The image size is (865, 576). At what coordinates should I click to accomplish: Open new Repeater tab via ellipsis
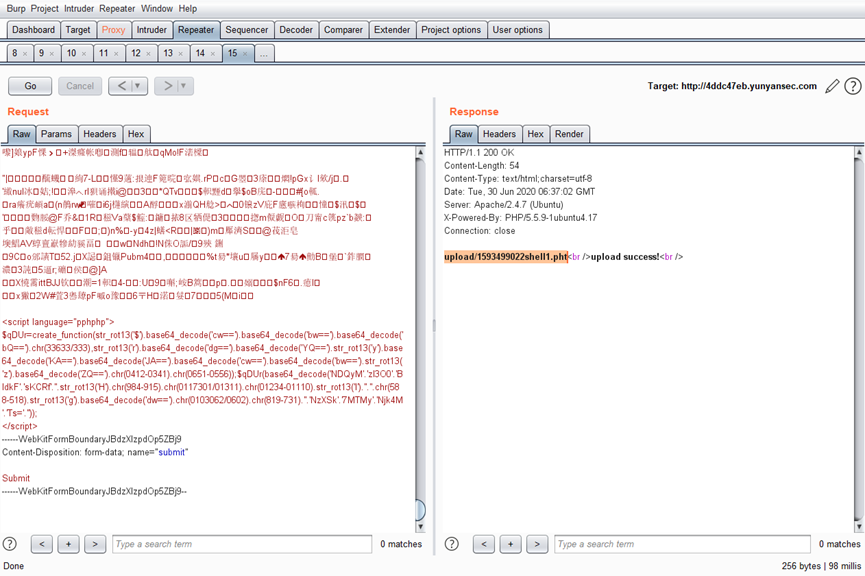(x=264, y=54)
